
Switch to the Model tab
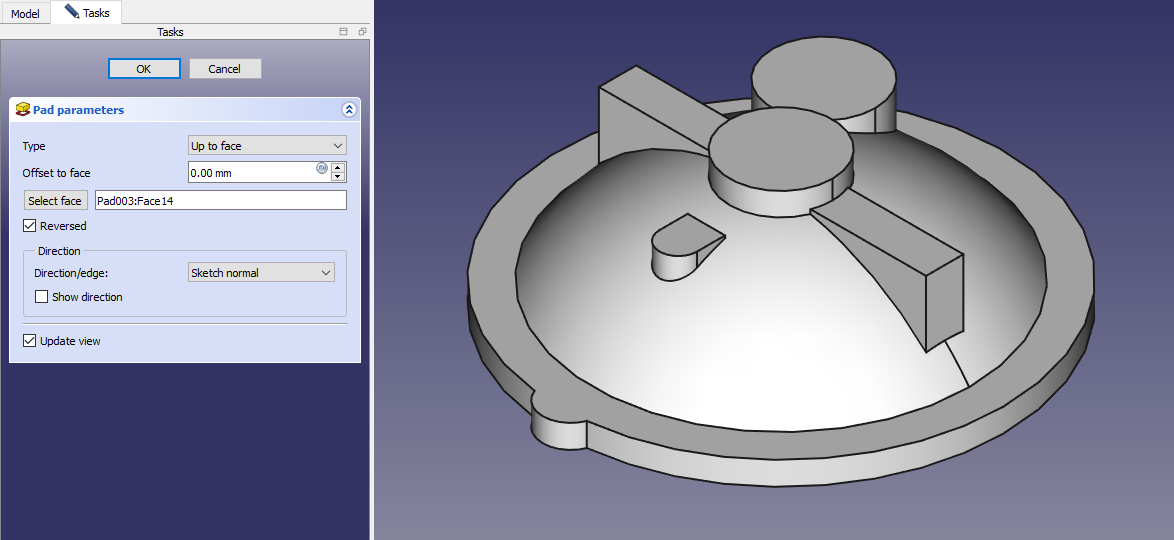(25, 14)
